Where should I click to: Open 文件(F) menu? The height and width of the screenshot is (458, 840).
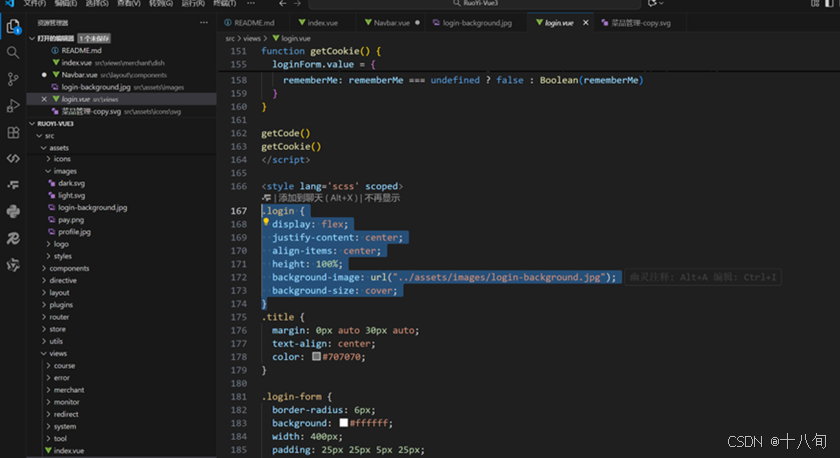35,3
